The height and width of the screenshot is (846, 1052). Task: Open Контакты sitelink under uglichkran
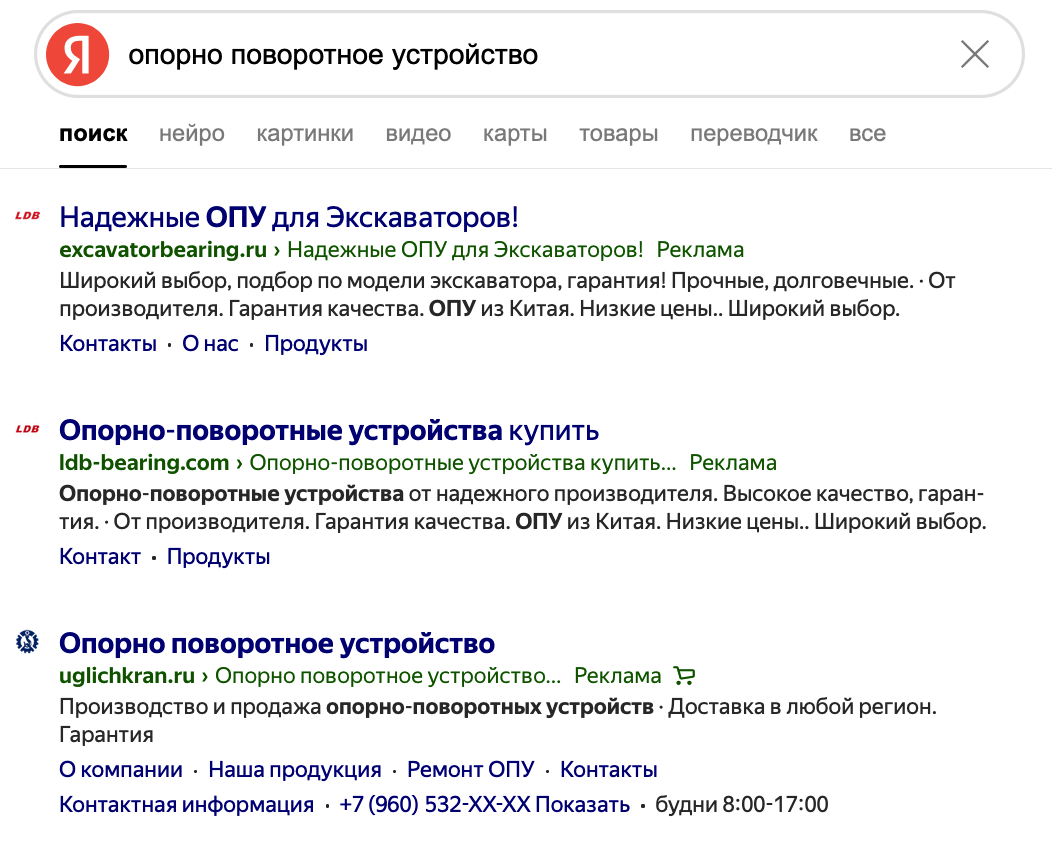coord(609,770)
